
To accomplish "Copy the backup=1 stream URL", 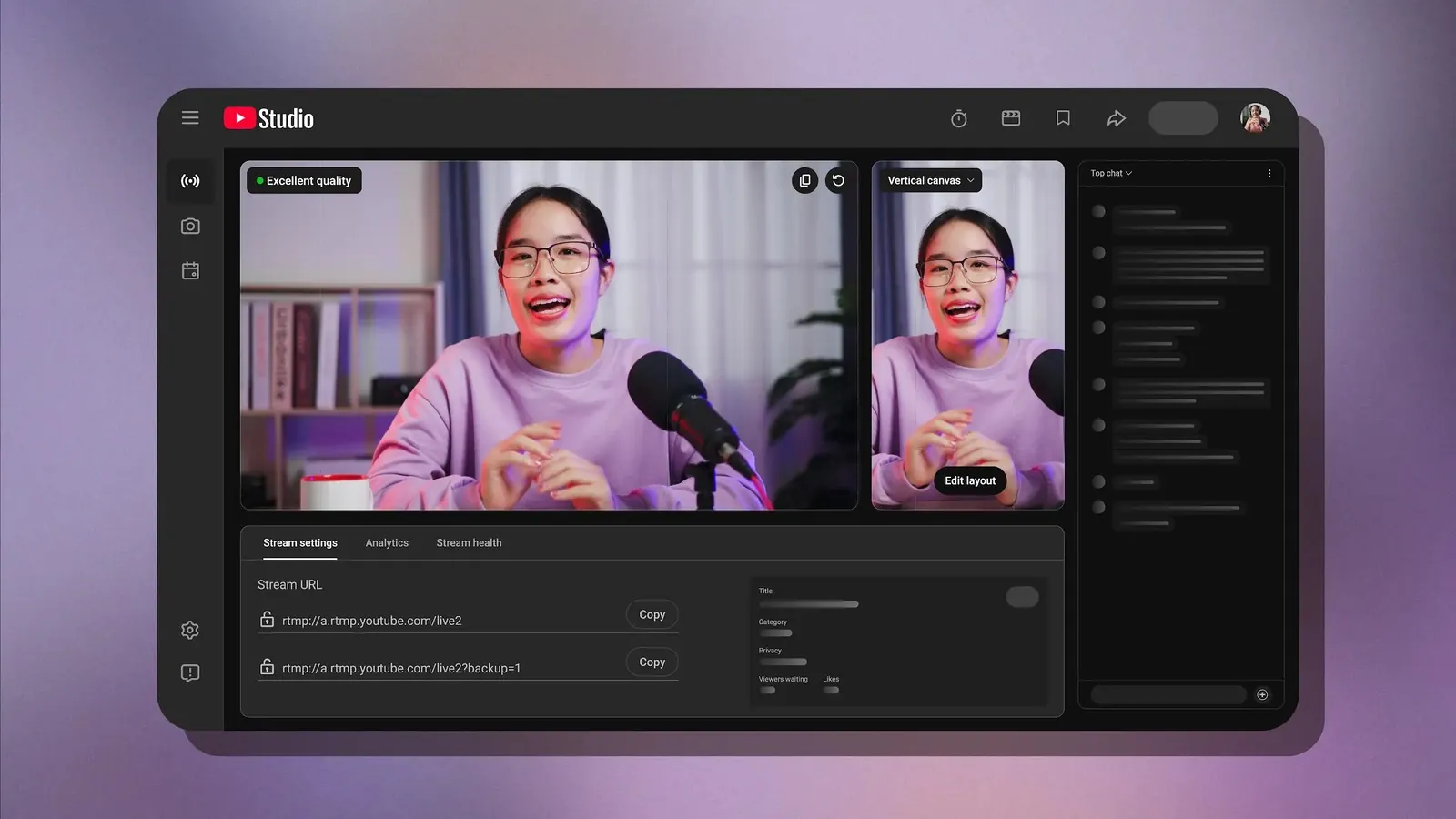I will [x=652, y=662].
